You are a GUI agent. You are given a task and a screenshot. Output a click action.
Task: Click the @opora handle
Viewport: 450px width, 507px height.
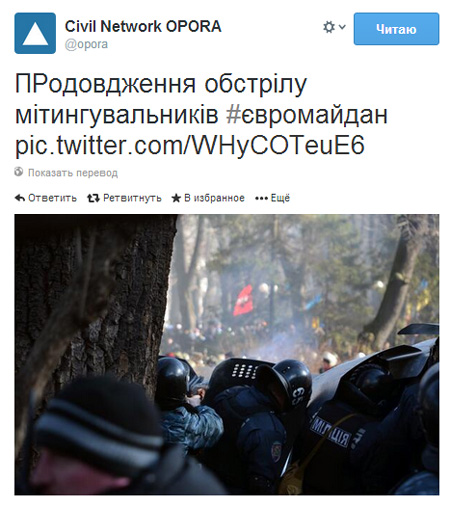click(86, 44)
